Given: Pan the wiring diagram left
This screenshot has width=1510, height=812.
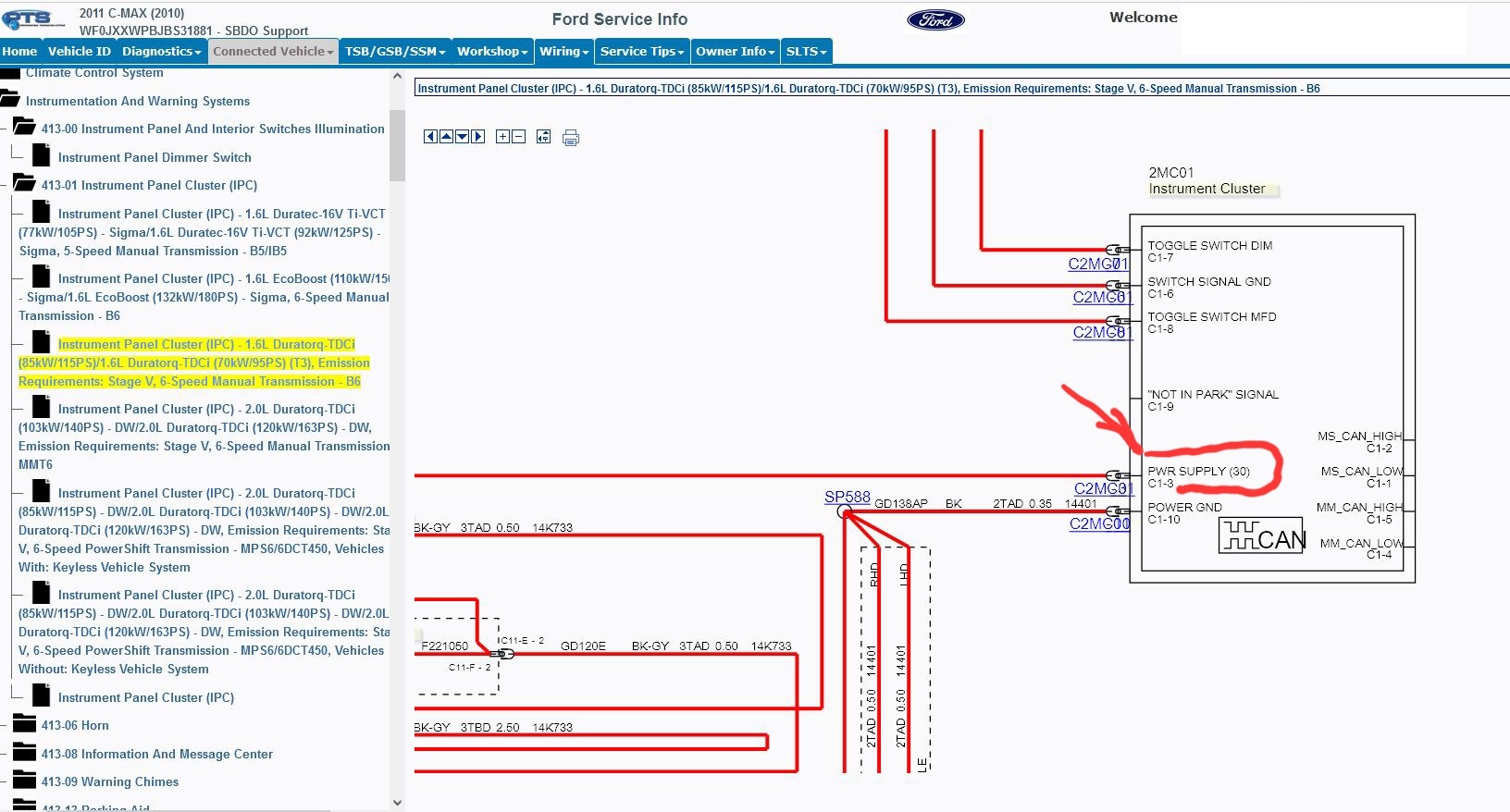Looking at the screenshot, I should coord(430,137).
